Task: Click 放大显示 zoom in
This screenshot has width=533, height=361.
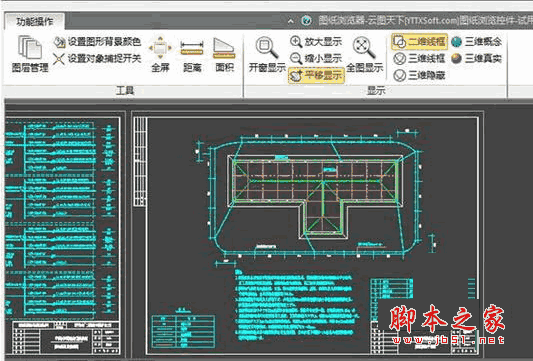Action: point(316,41)
